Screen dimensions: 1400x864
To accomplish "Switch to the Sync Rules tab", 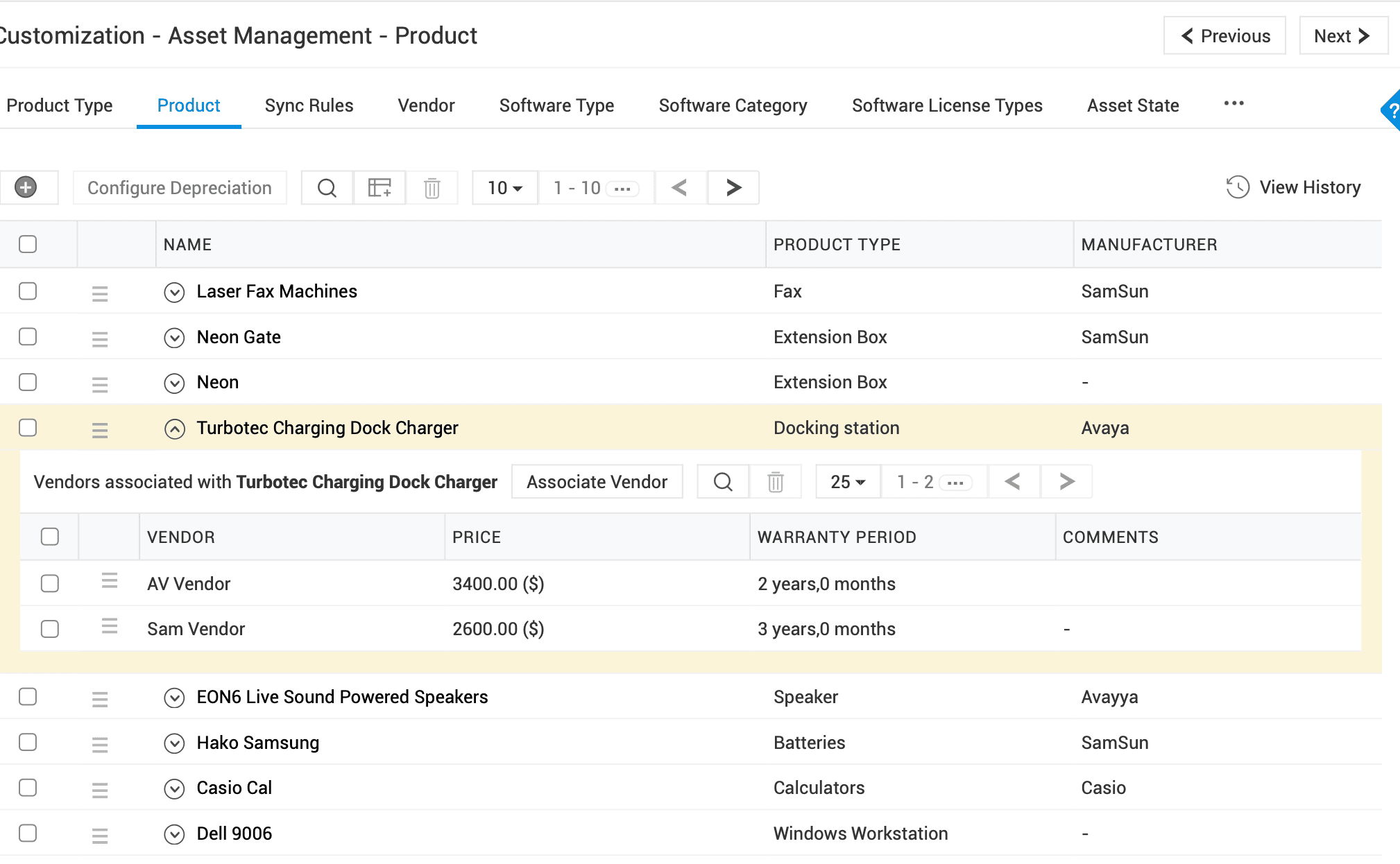I will [x=309, y=105].
